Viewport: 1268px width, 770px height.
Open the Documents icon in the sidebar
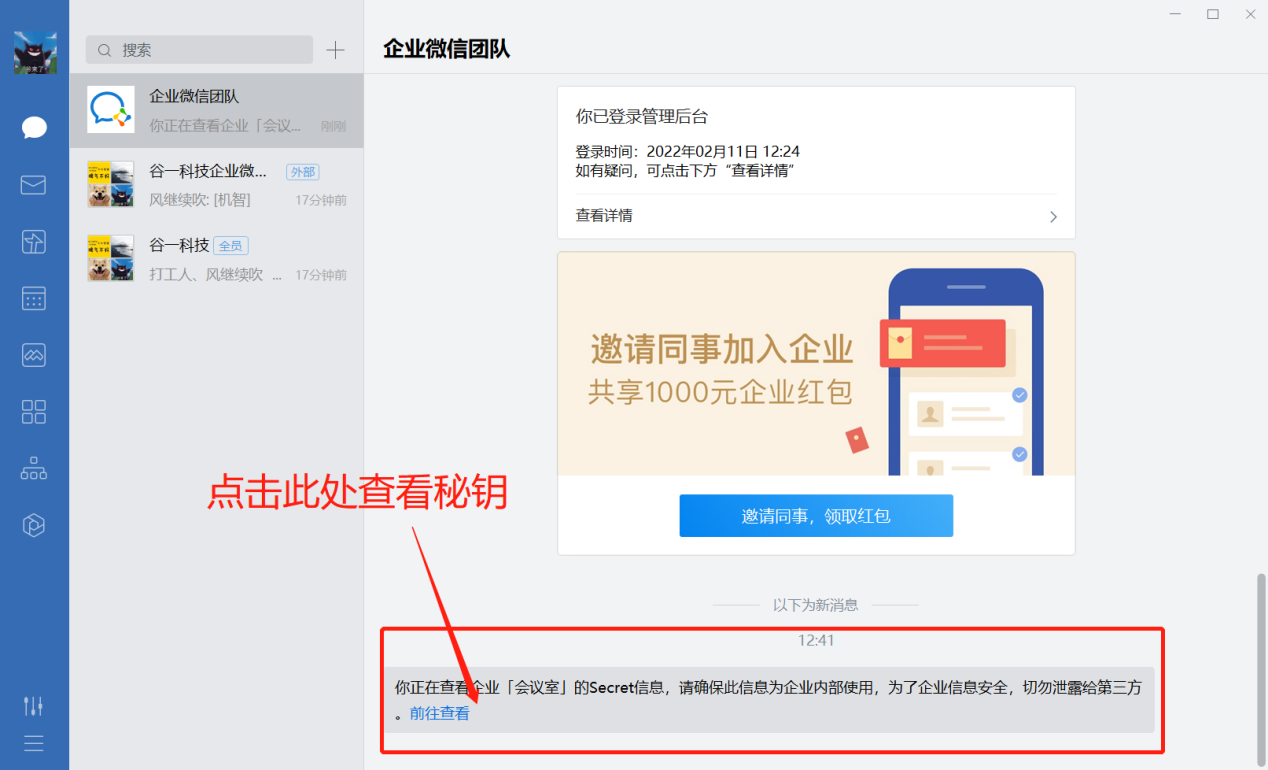point(33,241)
